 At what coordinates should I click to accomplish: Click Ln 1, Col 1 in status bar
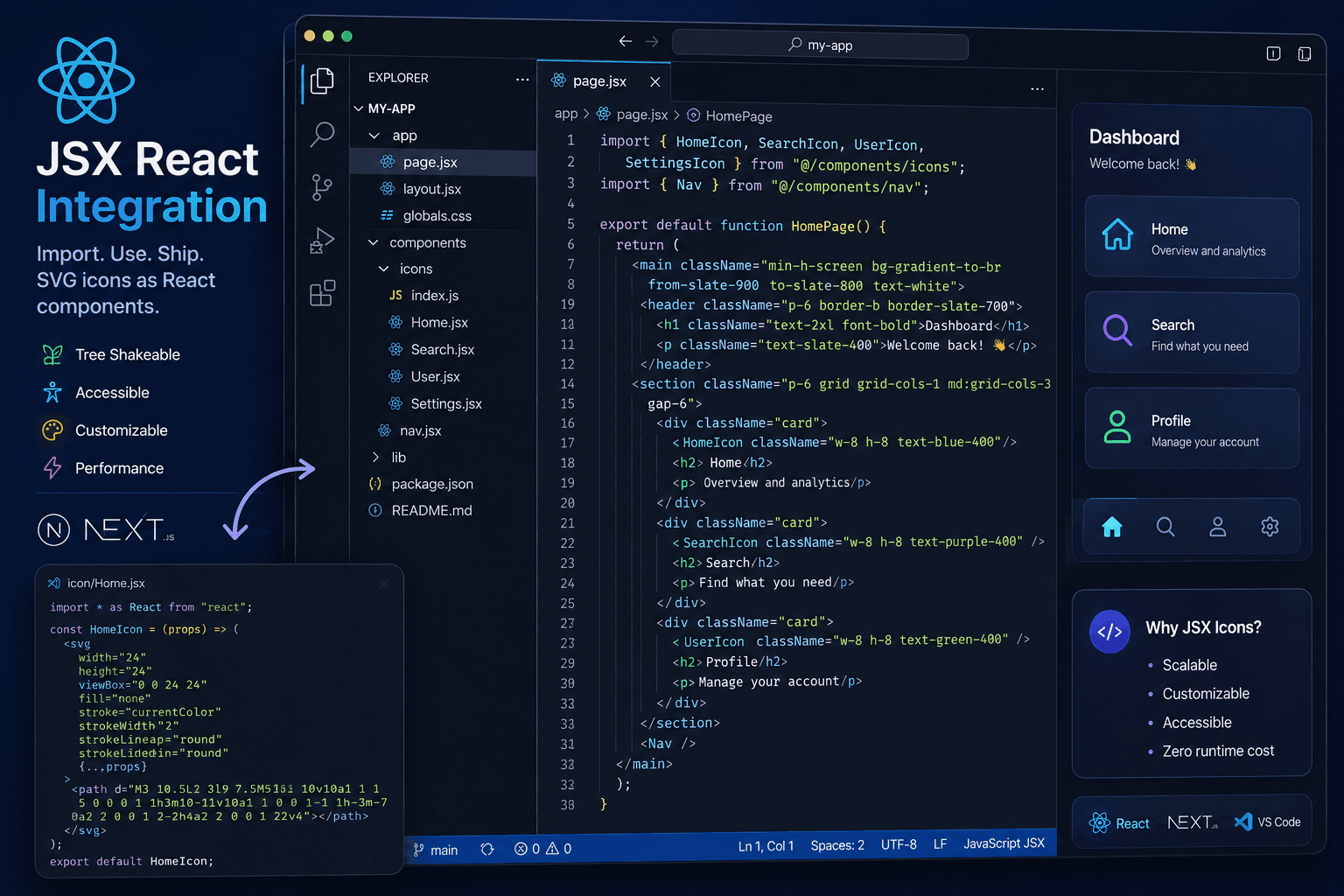click(766, 846)
